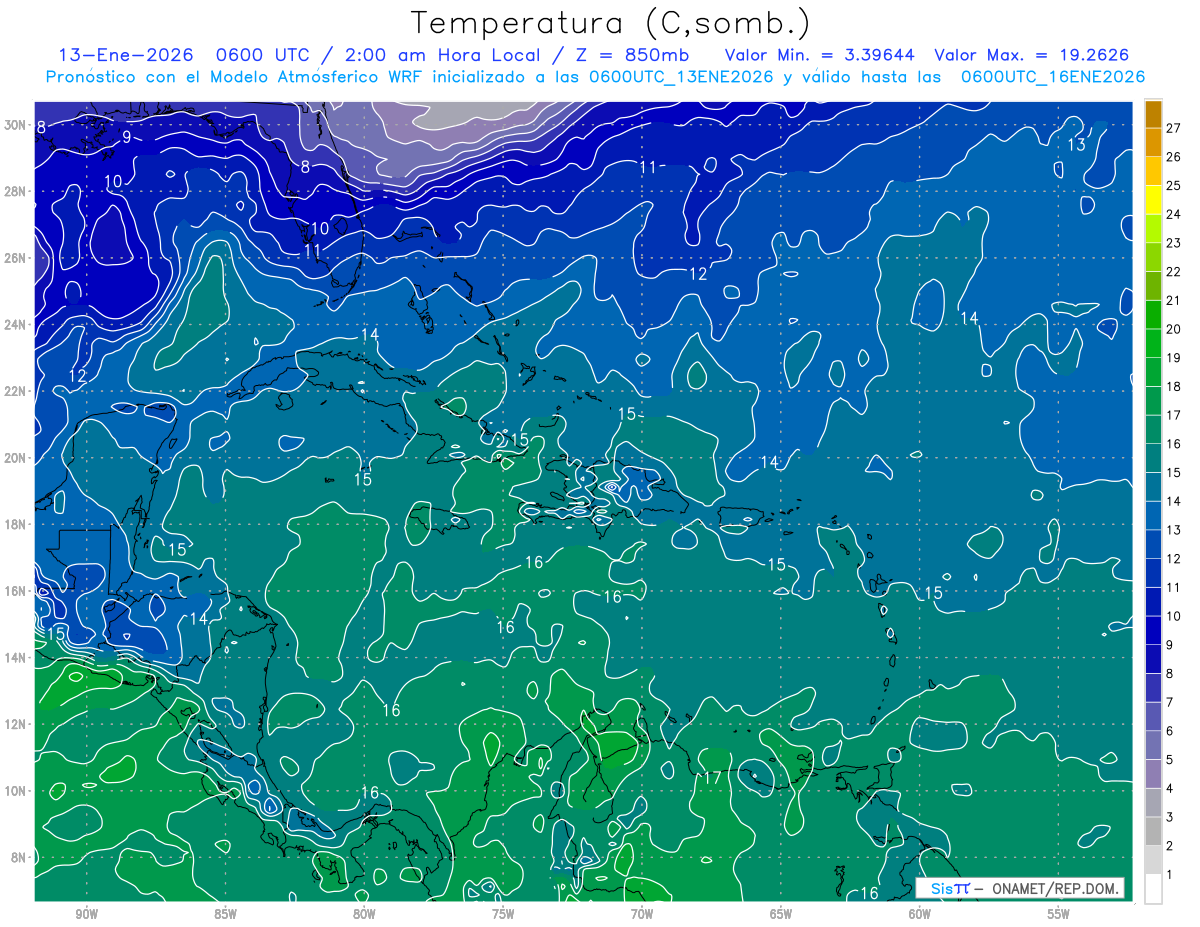Click the 'Valor Min. = 3.39644' text
1200x927 pixels.
820,55
